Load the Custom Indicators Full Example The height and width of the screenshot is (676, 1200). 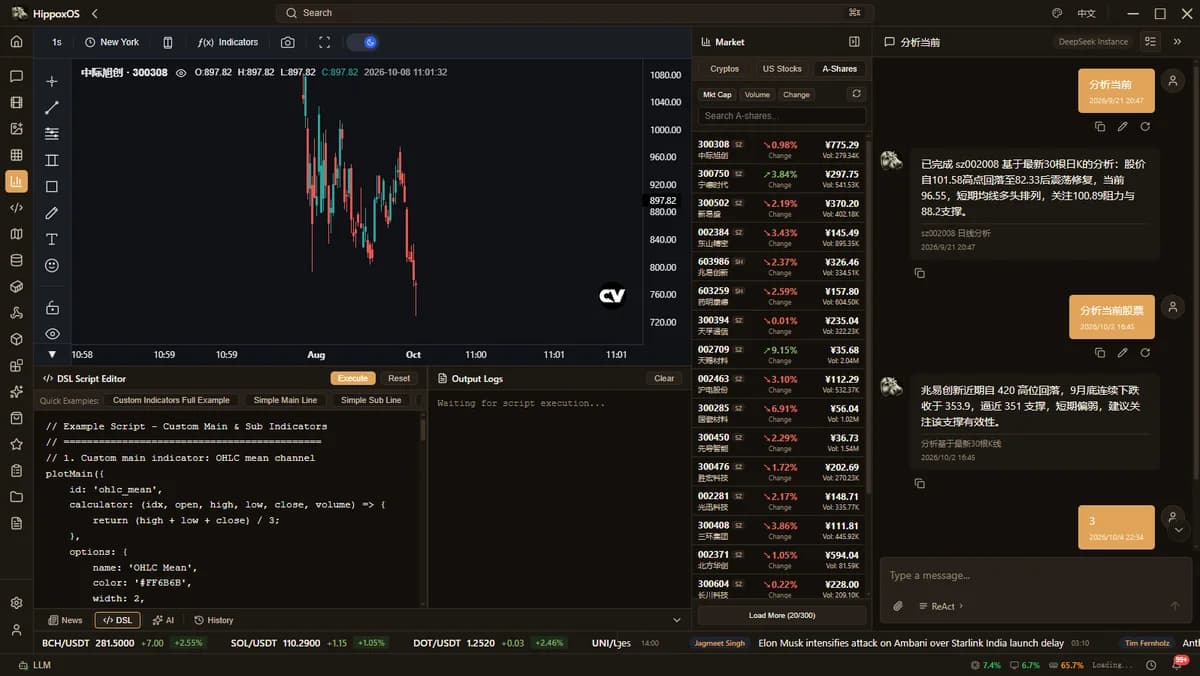point(171,400)
